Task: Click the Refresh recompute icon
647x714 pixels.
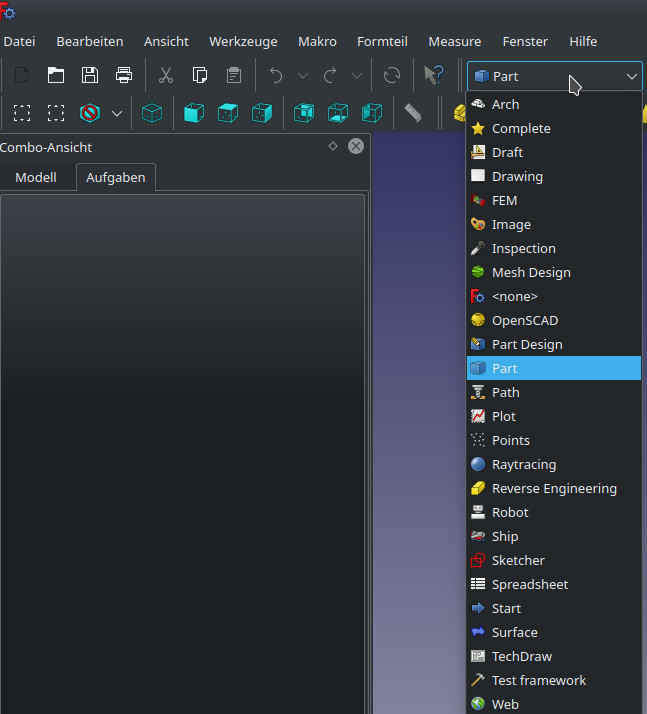Action: pyautogui.click(x=392, y=75)
